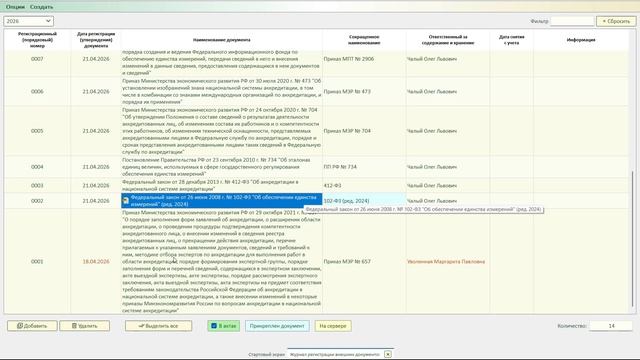Screen dimensions: 640x360
Task: Click date 21.04.2026 in row 0004
Action: pos(96,167)
